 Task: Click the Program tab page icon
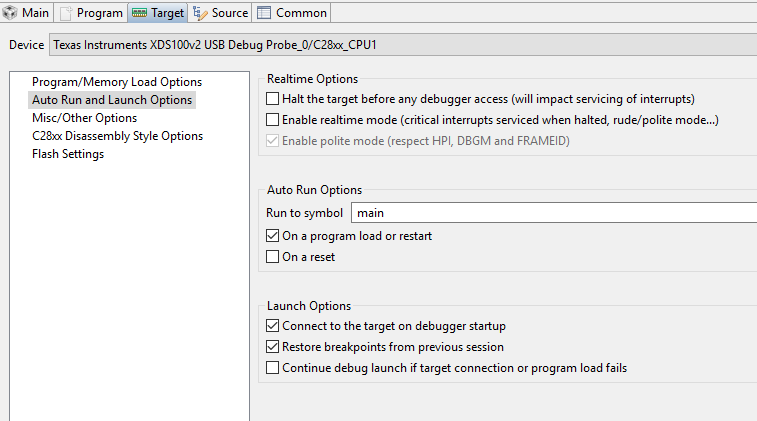(66, 14)
